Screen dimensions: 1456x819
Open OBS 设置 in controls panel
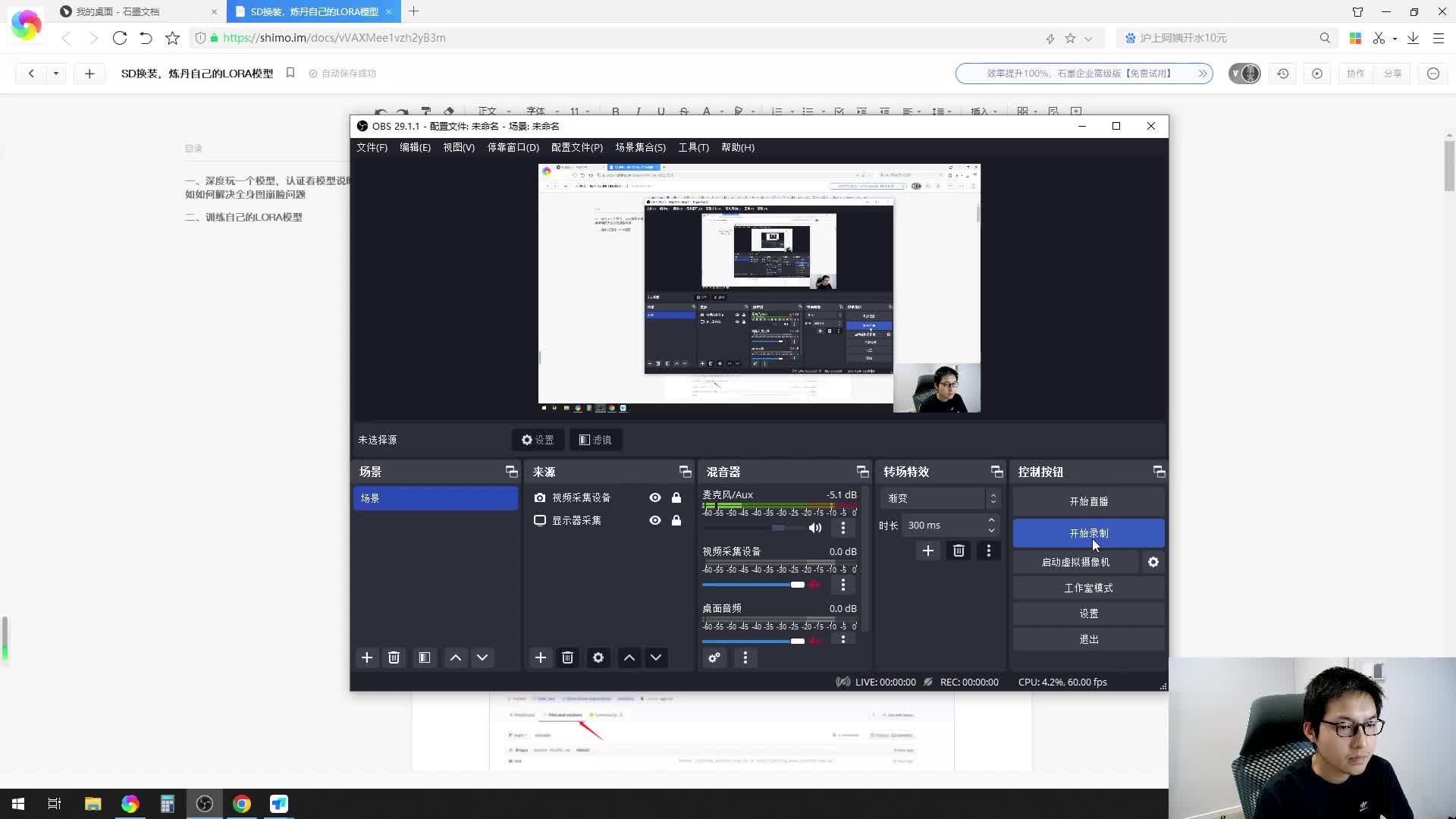[1089, 613]
